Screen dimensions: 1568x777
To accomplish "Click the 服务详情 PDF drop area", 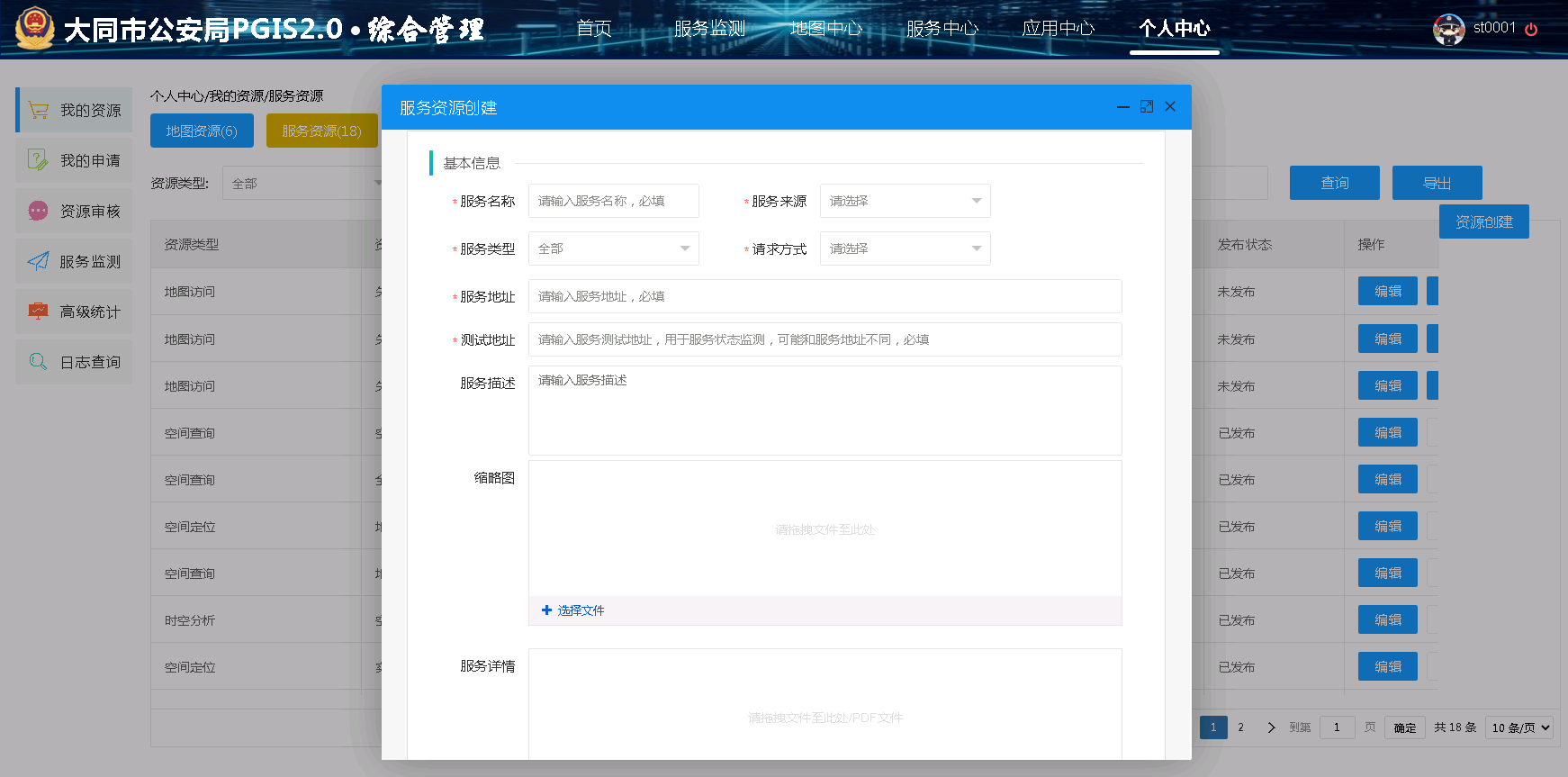I will pyautogui.click(x=825, y=705).
